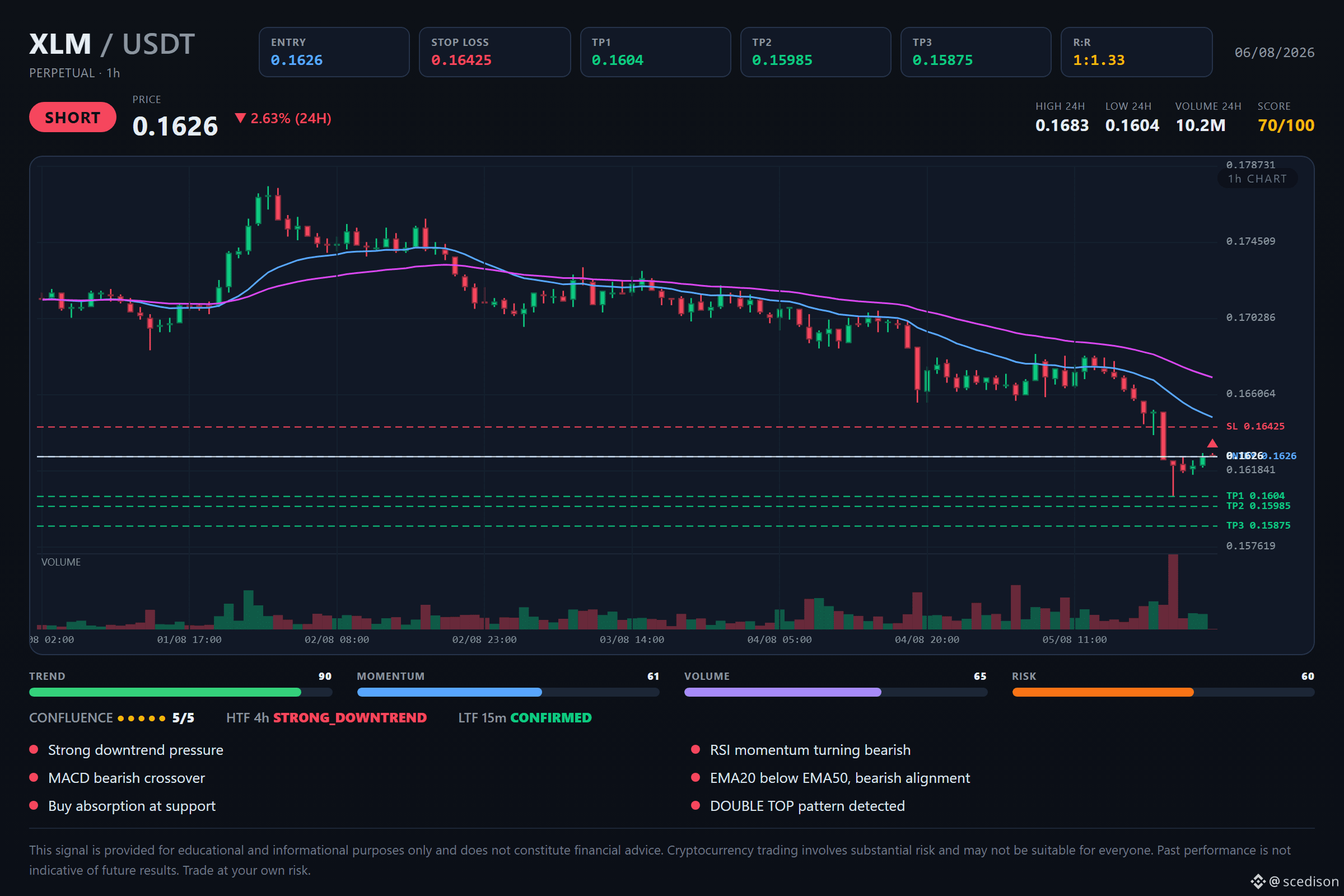Select the CONFLUENCE five-dot rating

(142, 718)
